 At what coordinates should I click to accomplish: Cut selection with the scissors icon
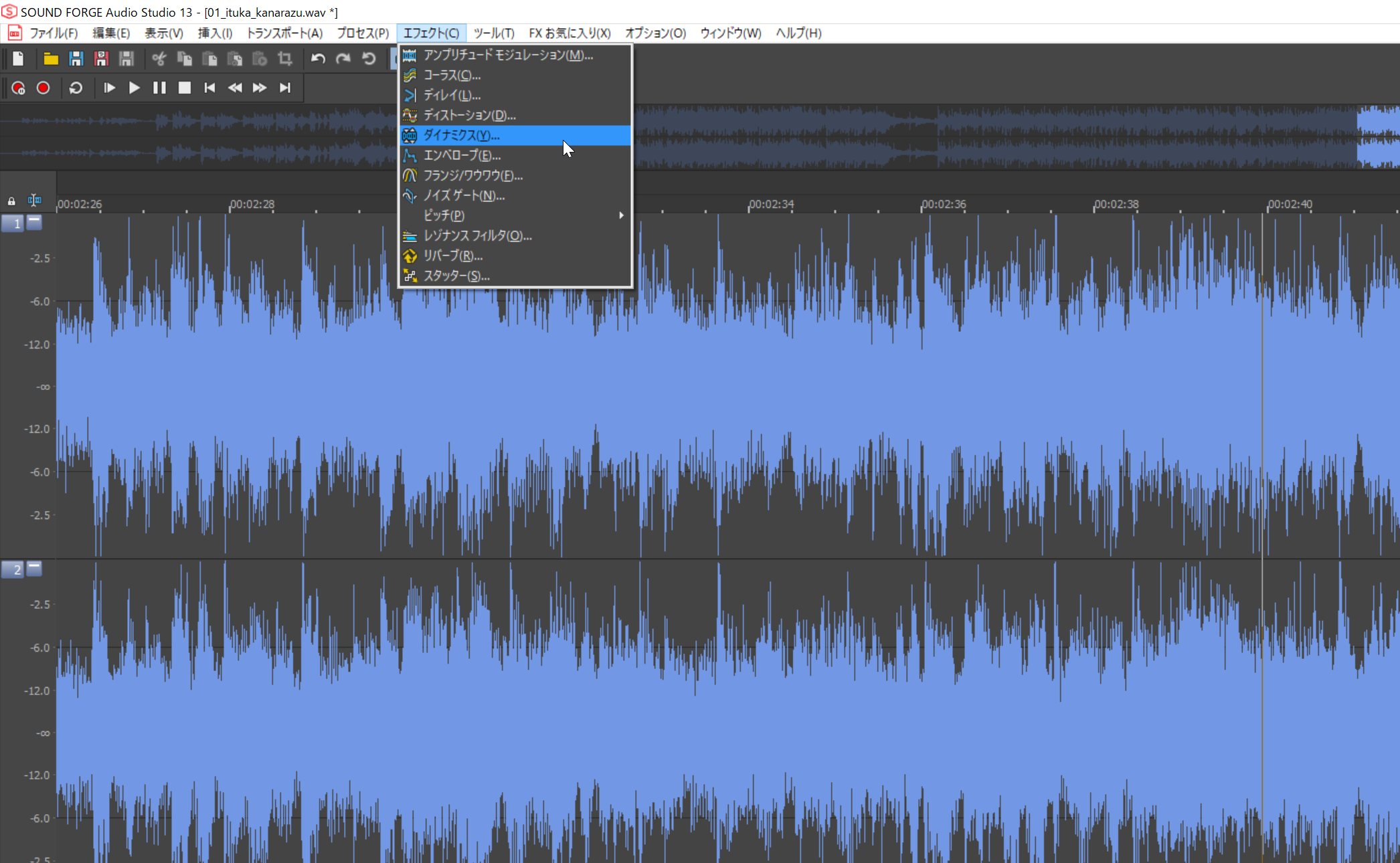click(159, 59)
